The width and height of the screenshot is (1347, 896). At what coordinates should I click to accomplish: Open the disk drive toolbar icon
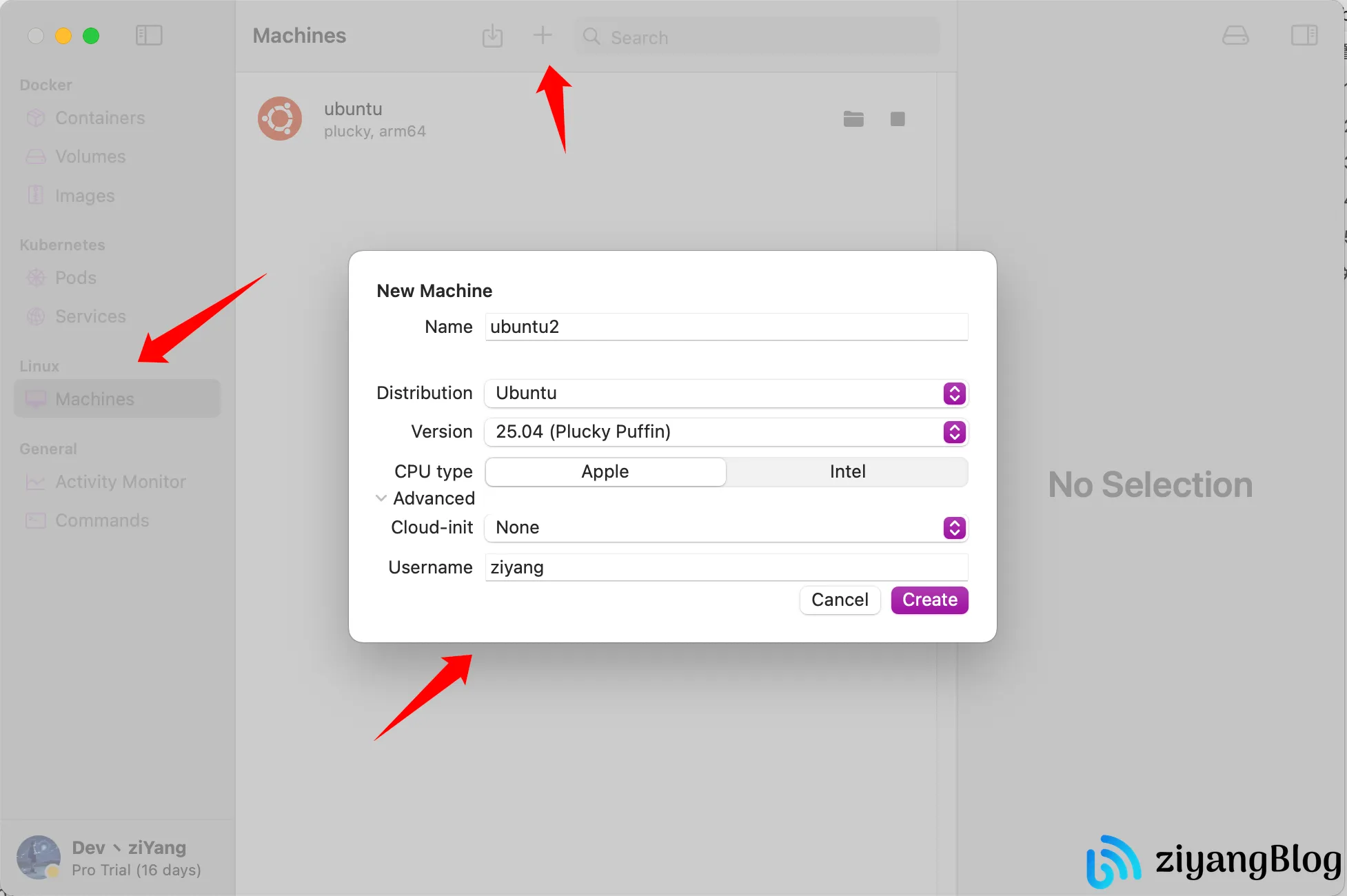coord(1235,35)
